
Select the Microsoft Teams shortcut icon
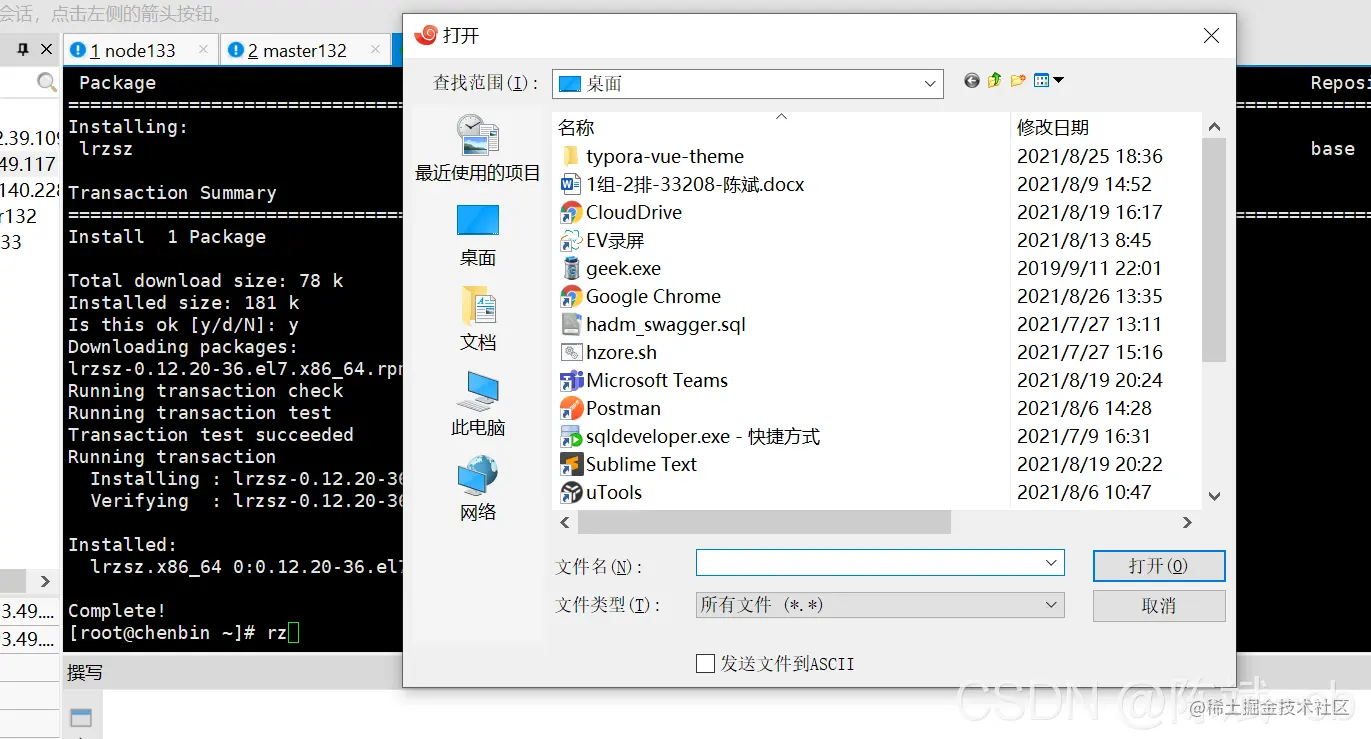coord(571,380)
